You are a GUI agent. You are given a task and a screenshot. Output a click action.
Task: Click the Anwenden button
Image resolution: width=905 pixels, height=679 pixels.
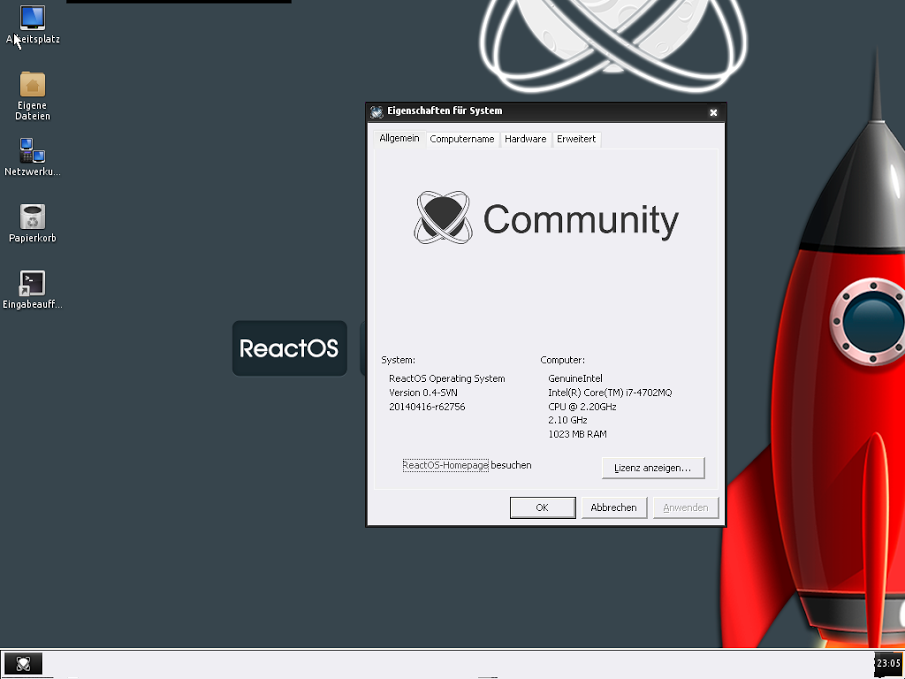coord(685,508)
